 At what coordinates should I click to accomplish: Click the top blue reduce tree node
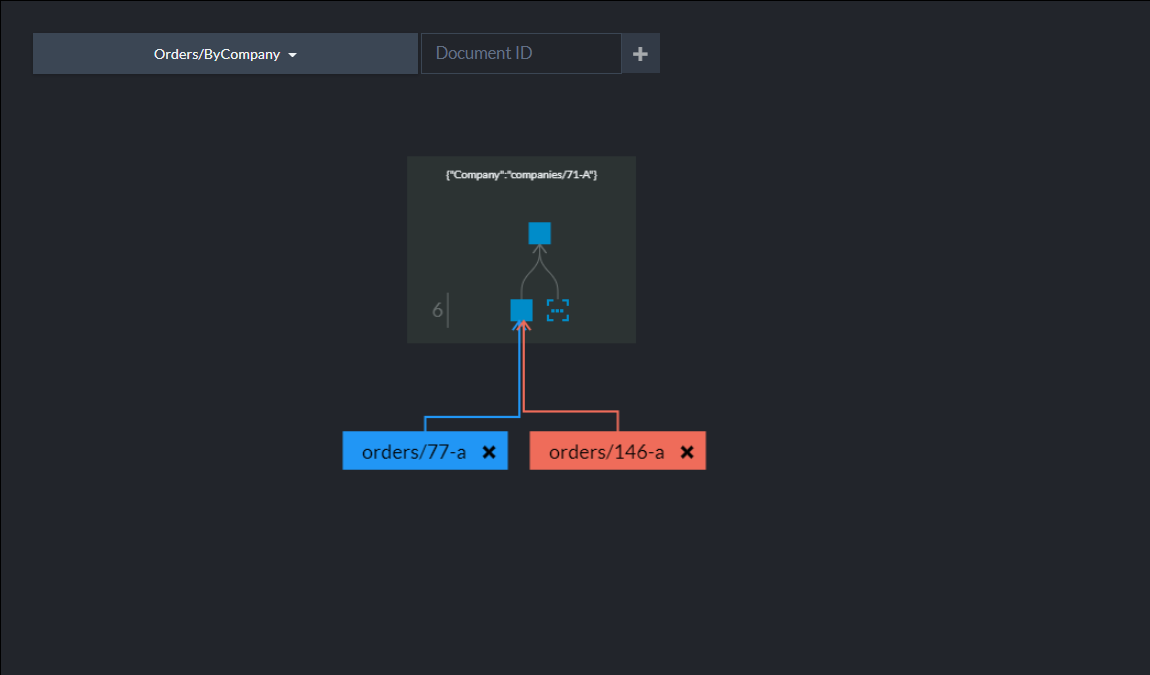click(540, 233)
